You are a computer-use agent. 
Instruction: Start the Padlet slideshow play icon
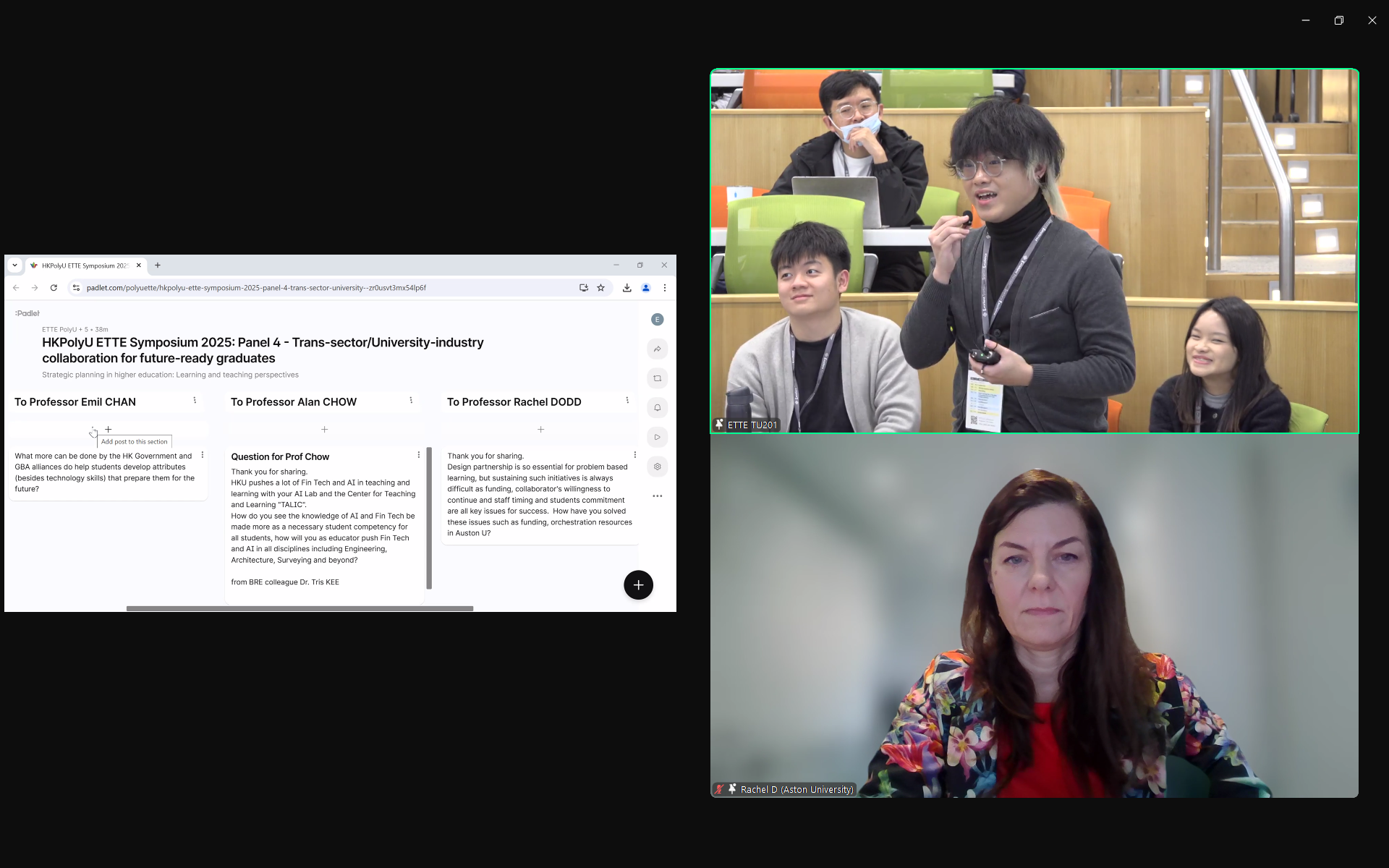657,437
